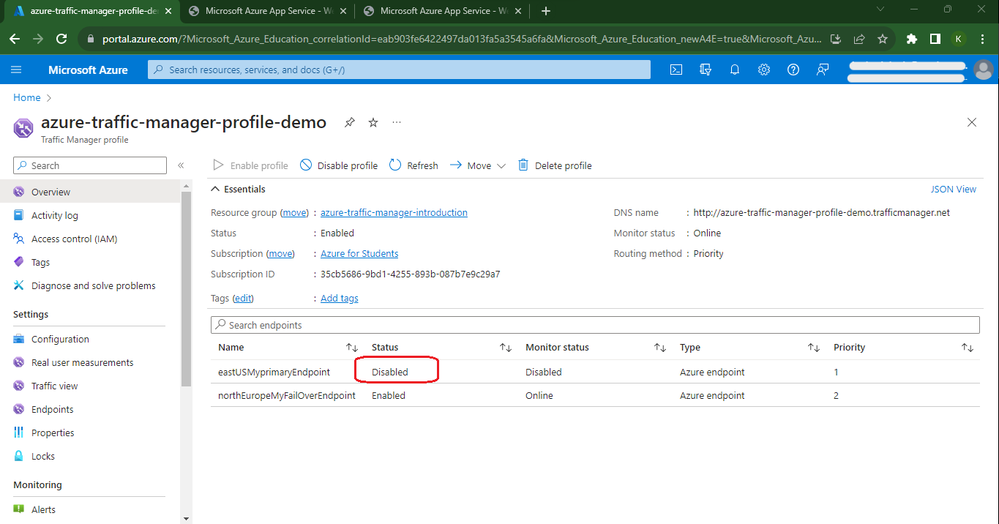Close the Traffic Manager profile blade
This screenshot has height=524, width=999.
pos(972,122)
